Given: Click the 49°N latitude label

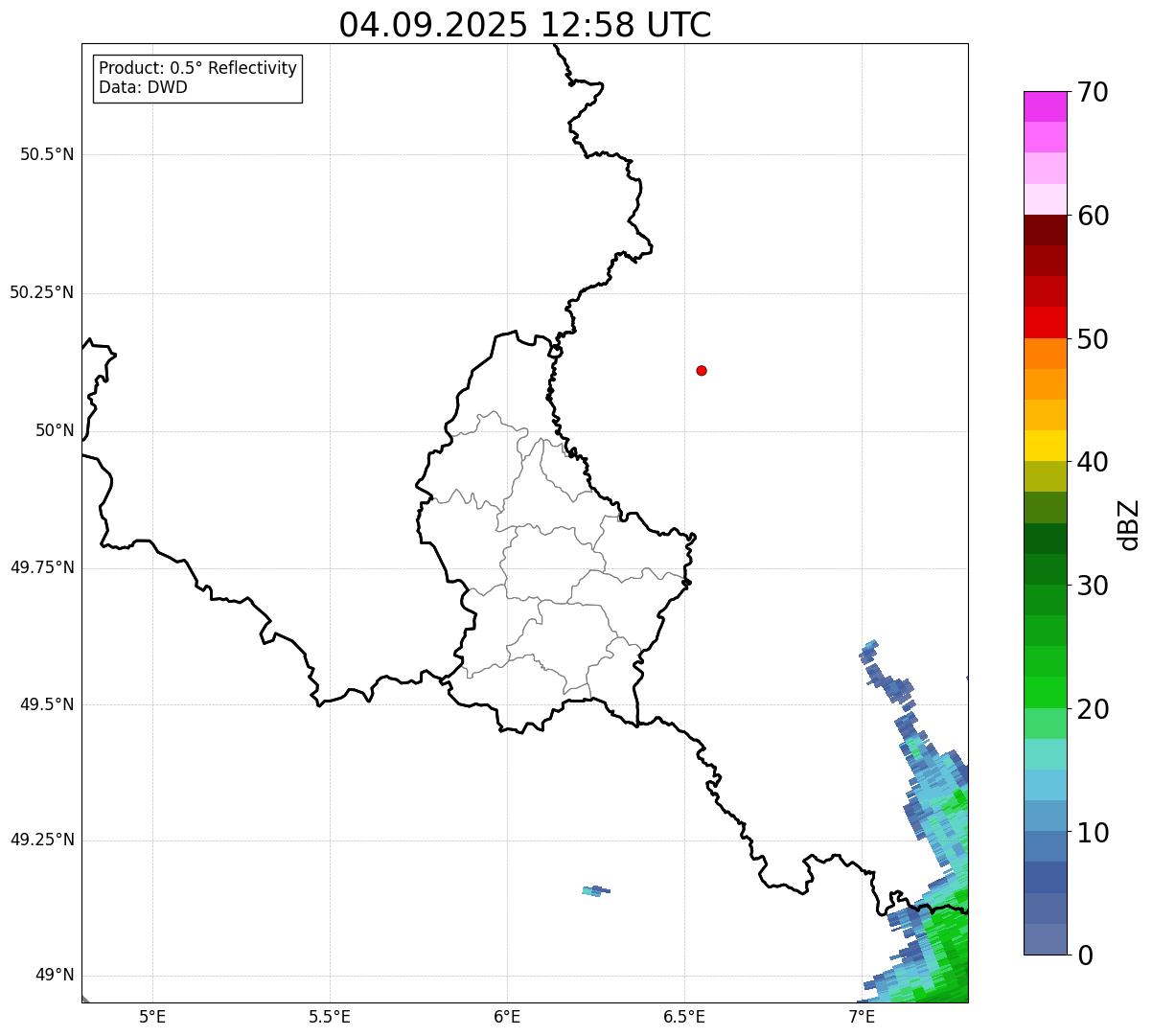Looking at the screenshot, I should [55, 976].
